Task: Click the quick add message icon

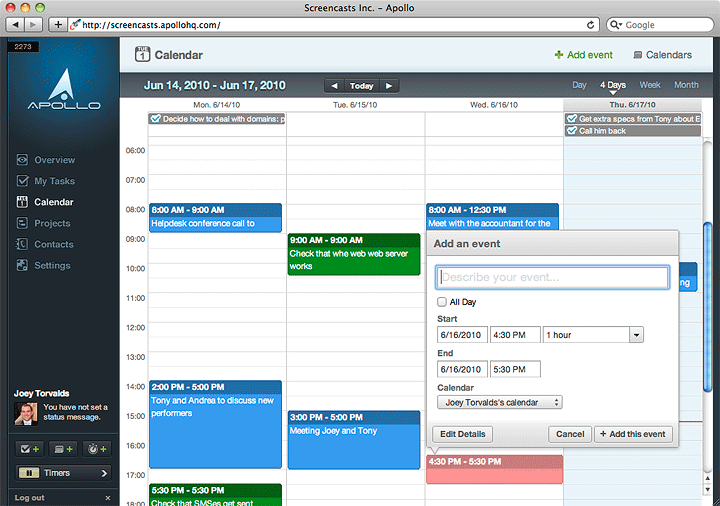Action: pyautogui.click(x=63, y=449)
